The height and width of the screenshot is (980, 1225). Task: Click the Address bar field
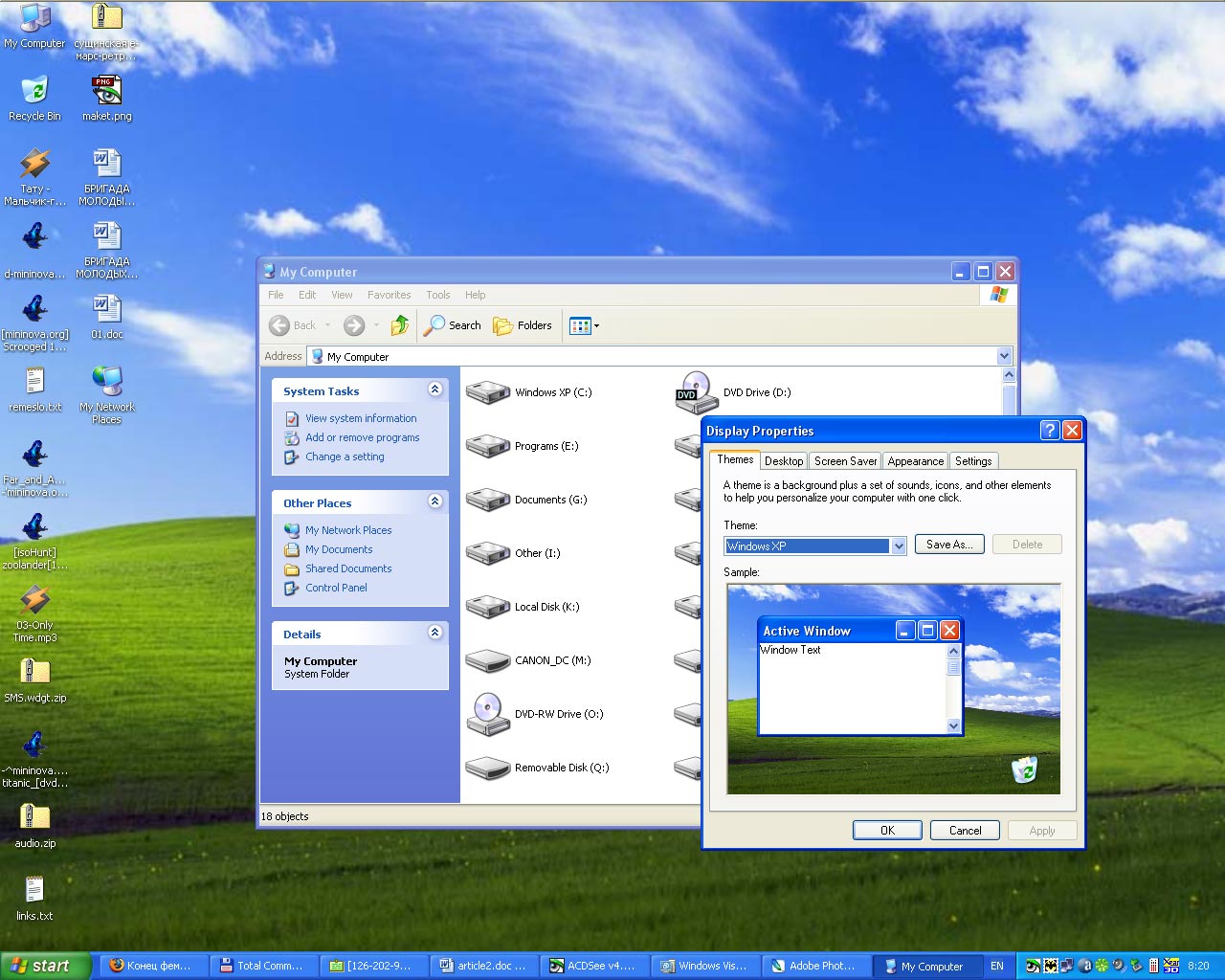point(651,356)
